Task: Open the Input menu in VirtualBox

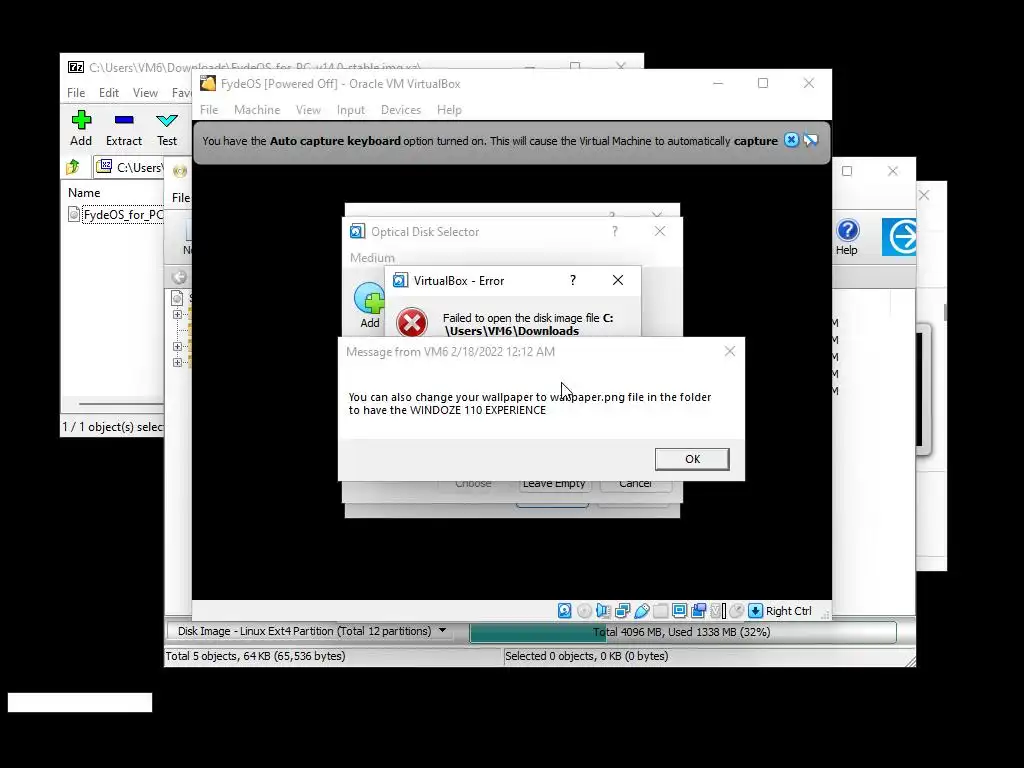Action: [x=351, y=110]
